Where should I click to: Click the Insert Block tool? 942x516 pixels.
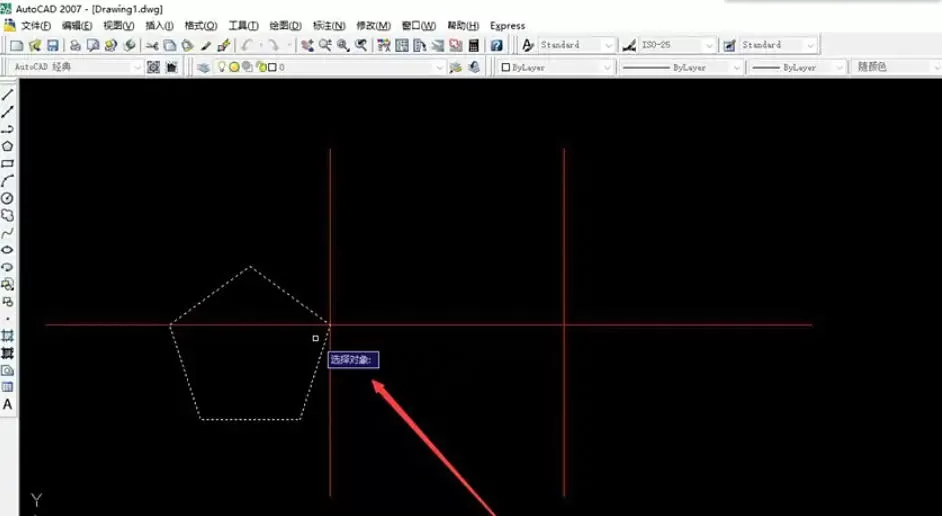tap(7, 284)
